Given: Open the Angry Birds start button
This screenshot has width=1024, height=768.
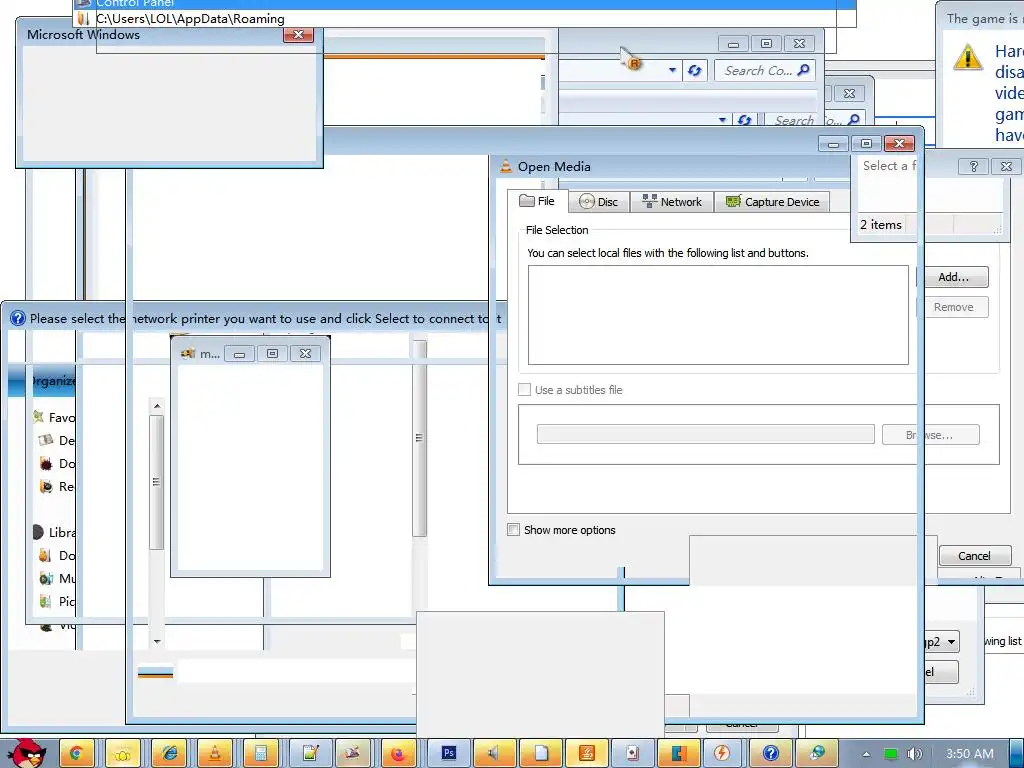Looking at the screenshot, I should click(27, 754).
